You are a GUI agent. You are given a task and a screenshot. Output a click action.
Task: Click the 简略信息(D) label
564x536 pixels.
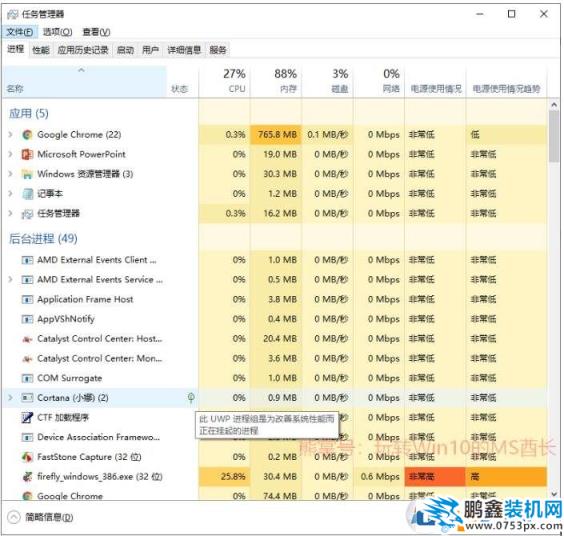coord(49,517)
